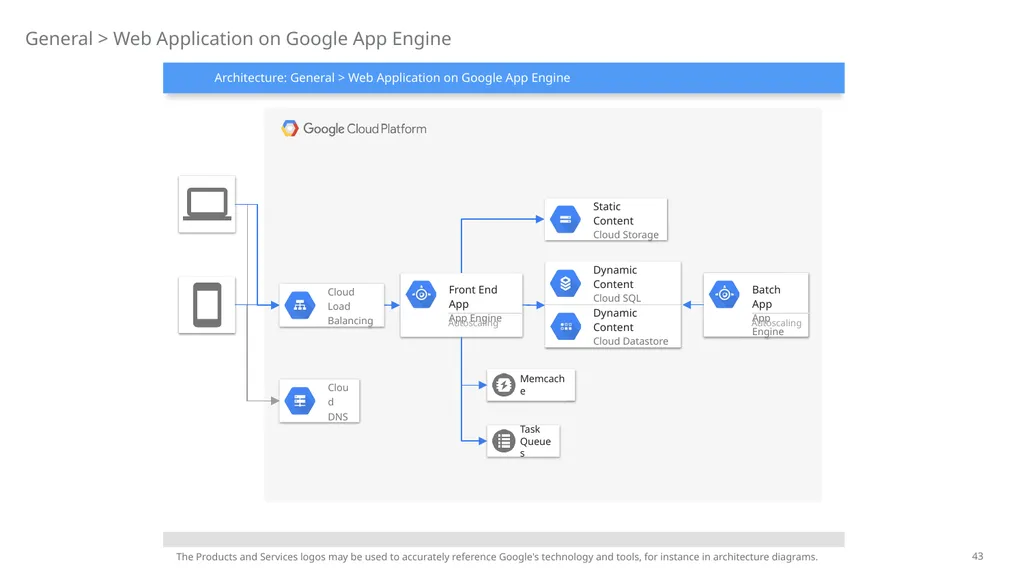Click the blue Architecture header banner text
The width and height of the screenshot is (1024, 576).
click(x=392, y=78)
